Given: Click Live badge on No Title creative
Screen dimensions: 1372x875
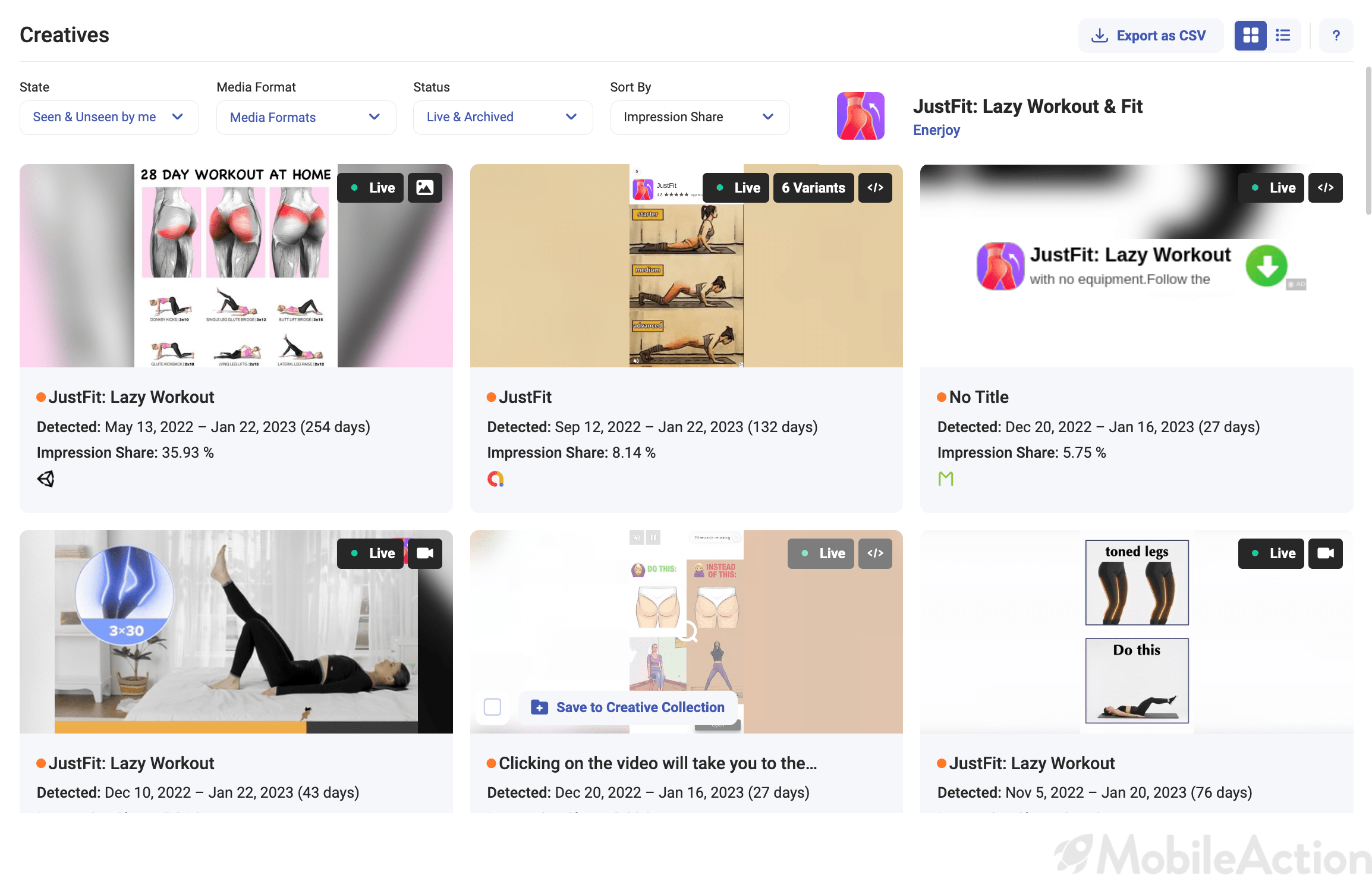Looking at the screenshot, I should coord(1271,188).
